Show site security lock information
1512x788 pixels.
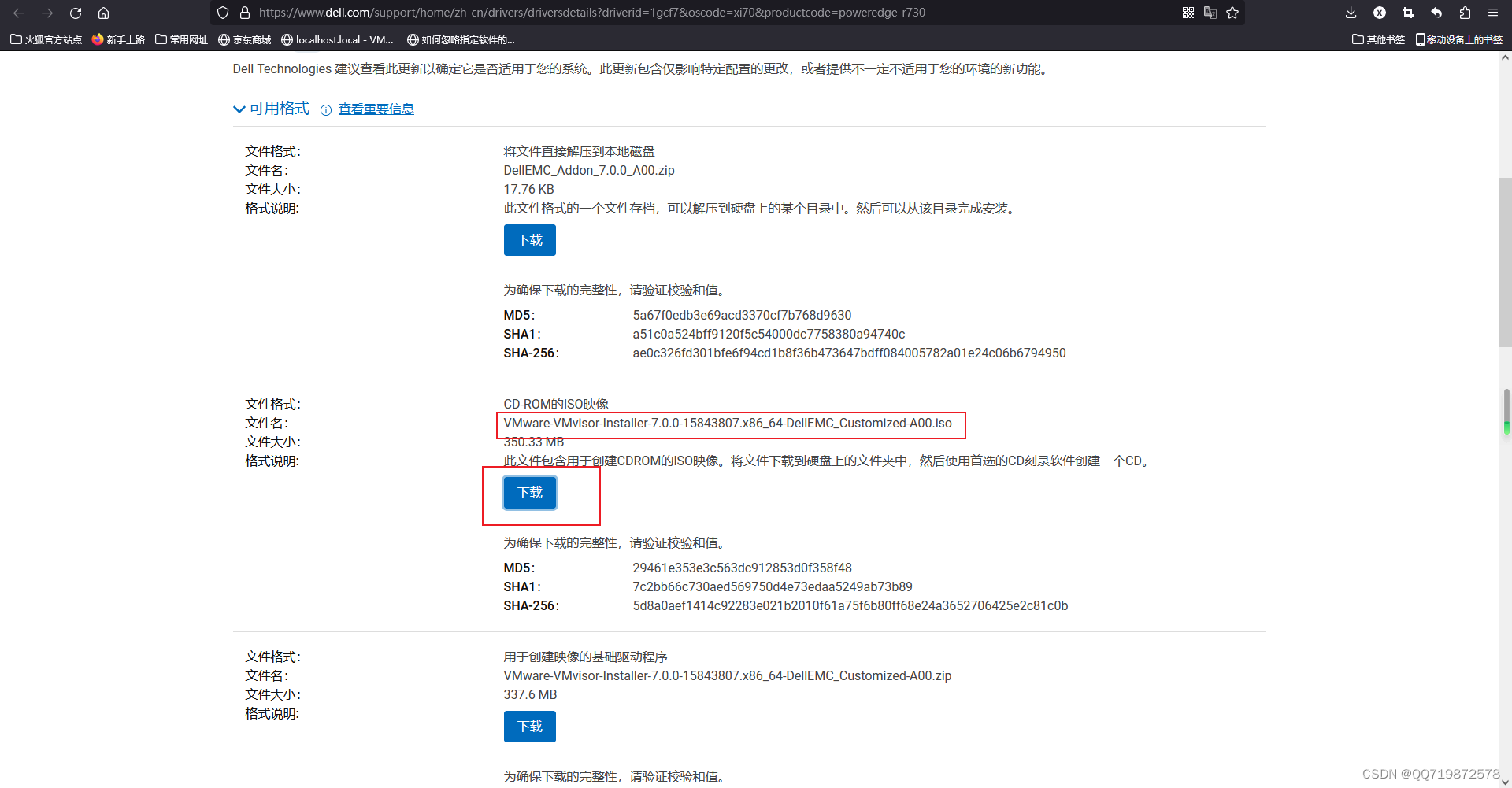click(x=245, y=13)
